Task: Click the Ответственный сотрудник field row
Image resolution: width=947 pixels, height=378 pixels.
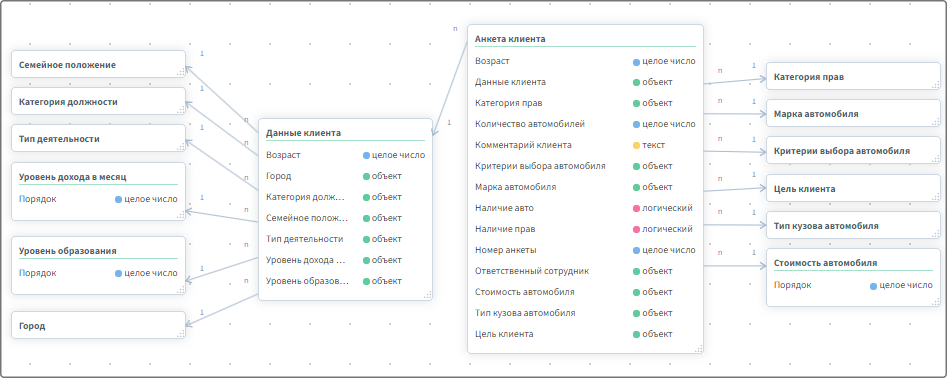Action: [585, 271]
